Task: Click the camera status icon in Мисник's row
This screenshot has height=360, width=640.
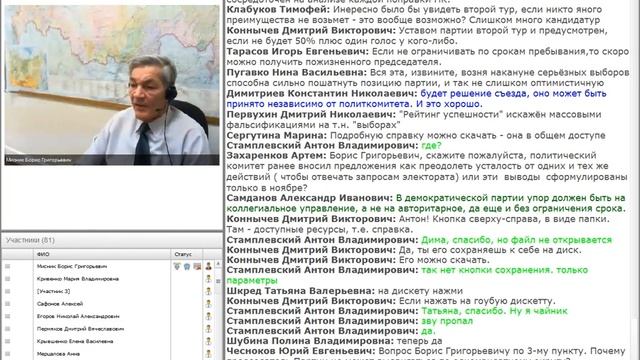Action: [197, 266]
